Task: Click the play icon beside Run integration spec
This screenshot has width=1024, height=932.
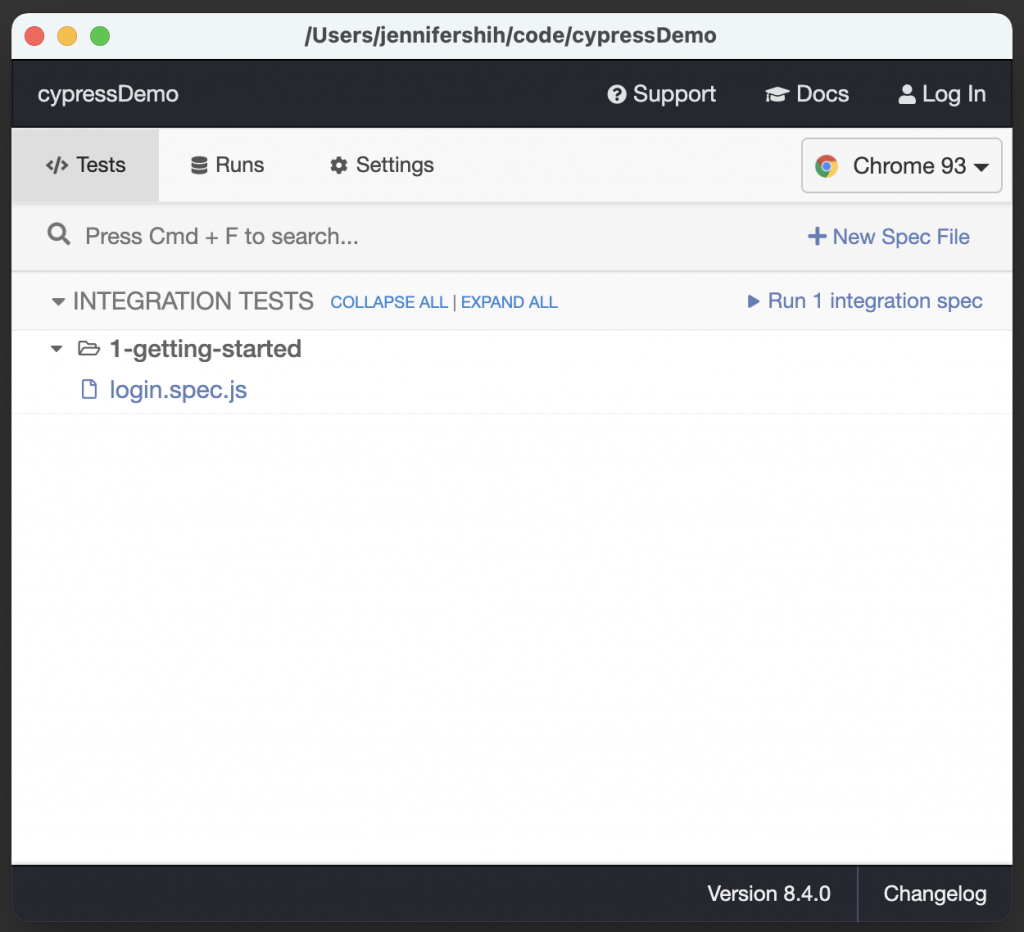Action: pos(753,301)
